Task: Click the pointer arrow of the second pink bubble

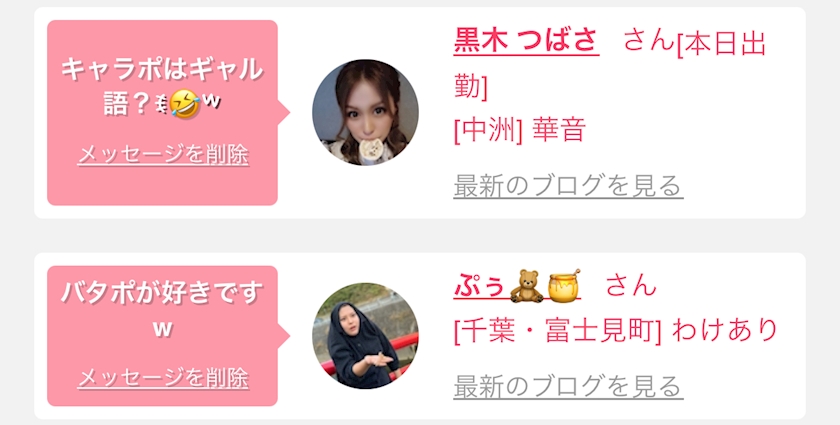Action: [x=283, y=336]
